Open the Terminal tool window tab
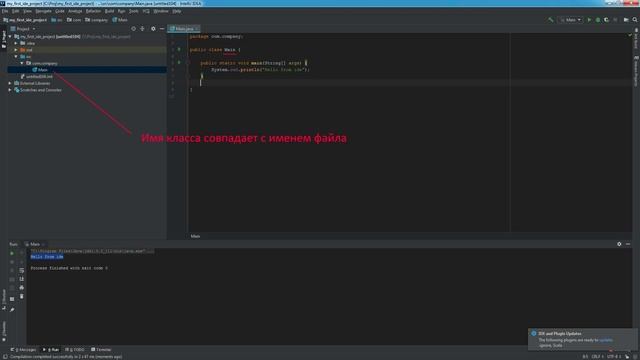Viewport: 640px width, 360px height. 101,350
